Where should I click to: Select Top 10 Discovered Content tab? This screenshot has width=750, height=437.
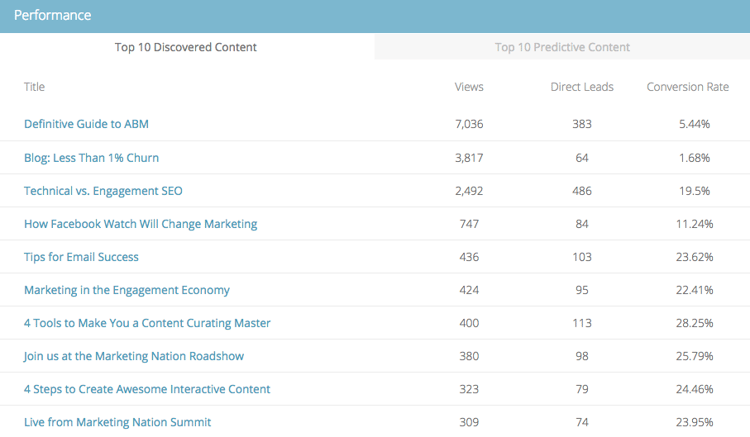(186, 47)
